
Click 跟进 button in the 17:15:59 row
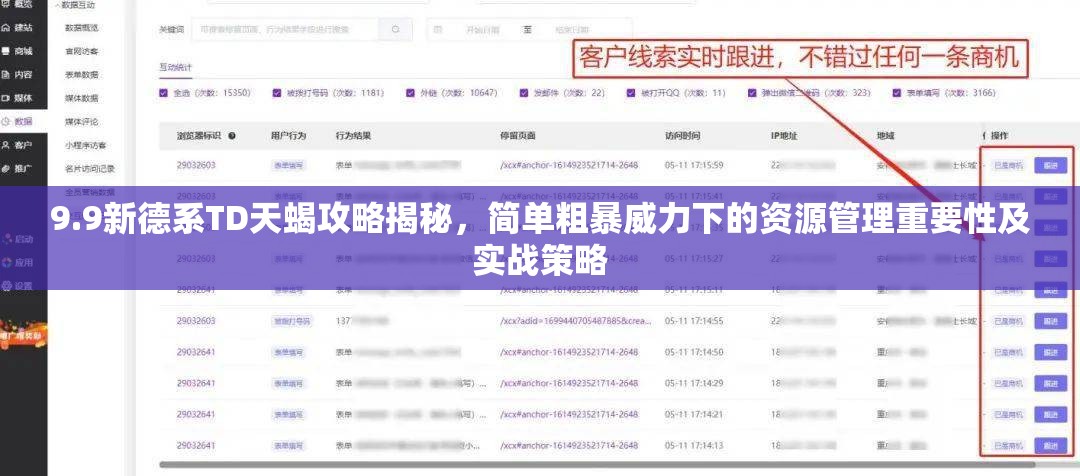pyautogui.click(x=1050, y=165)
